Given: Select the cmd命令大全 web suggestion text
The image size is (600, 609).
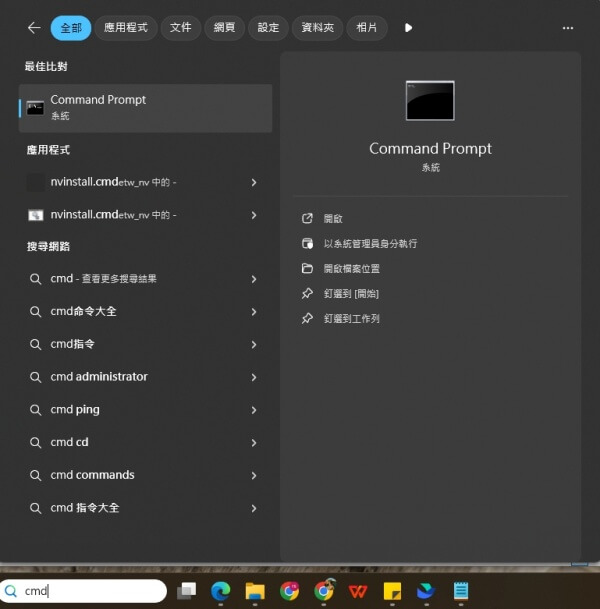Looking at the screenshot, I should click(83, 311).
